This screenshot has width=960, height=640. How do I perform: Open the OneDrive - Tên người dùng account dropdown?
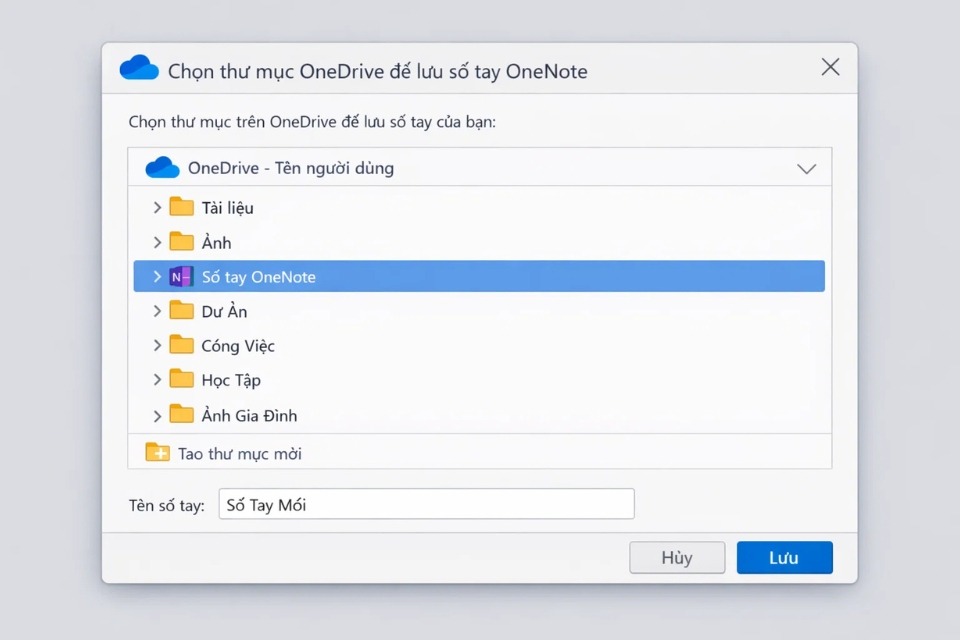pyautogui.click(x=807, y=168)
